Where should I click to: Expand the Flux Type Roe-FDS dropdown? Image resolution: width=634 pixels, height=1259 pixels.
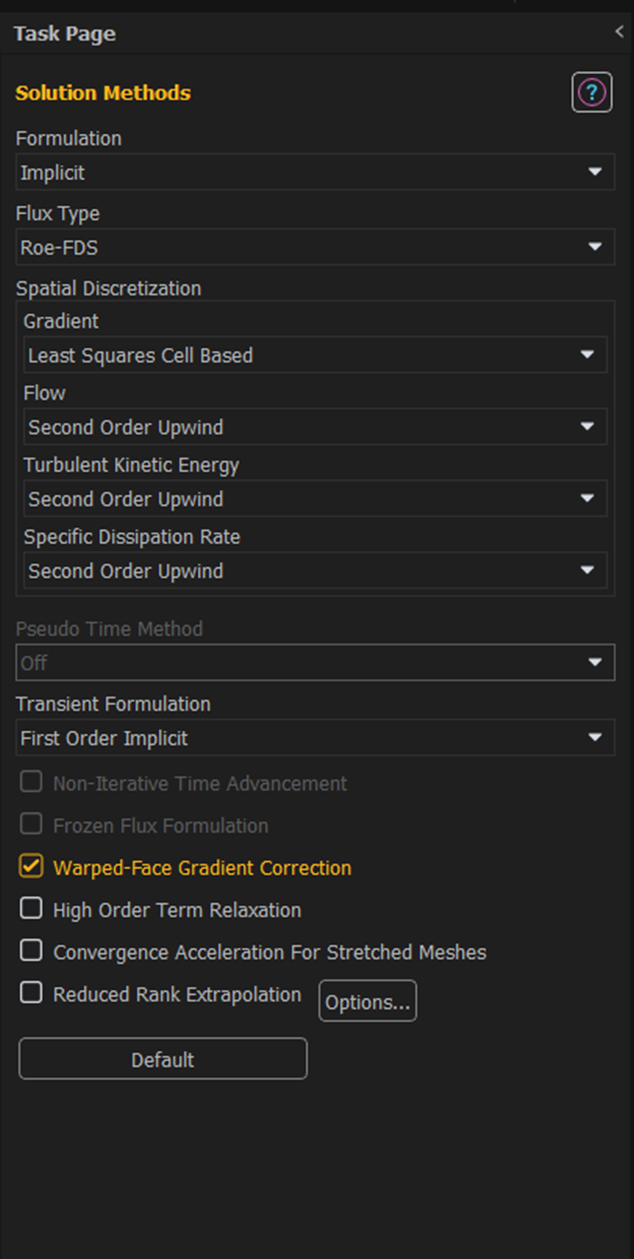[x=315, y=247]
